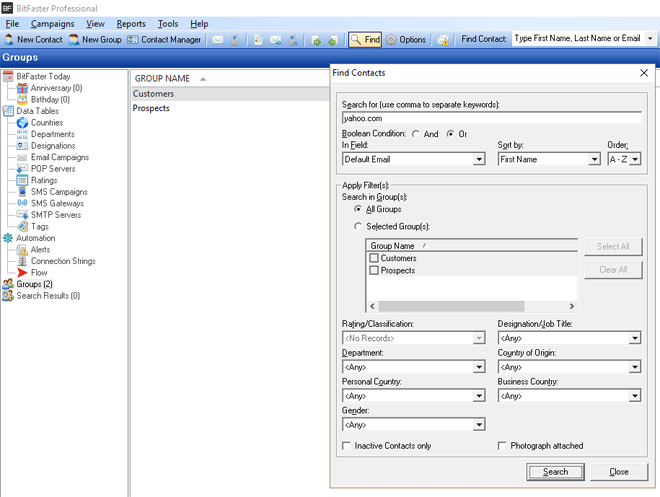The image size is (660, 497).
Task: Open Birthday item in the sidebar
Action: click(x=49, y=100)
